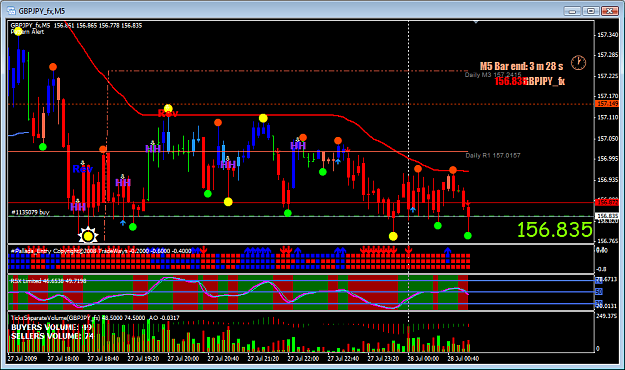This screenshot has width=625, height=370.
Task: Click the 'M5 Bar end: 3 m 28 s' label
Action: [521, 66]
